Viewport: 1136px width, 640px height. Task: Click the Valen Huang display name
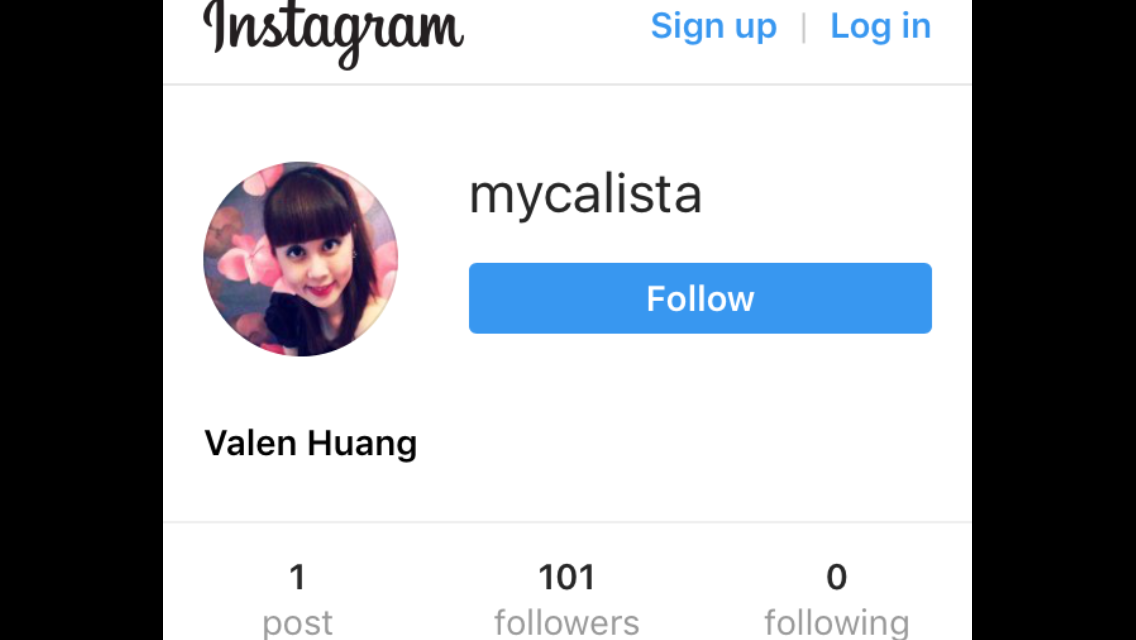[311, 443]
